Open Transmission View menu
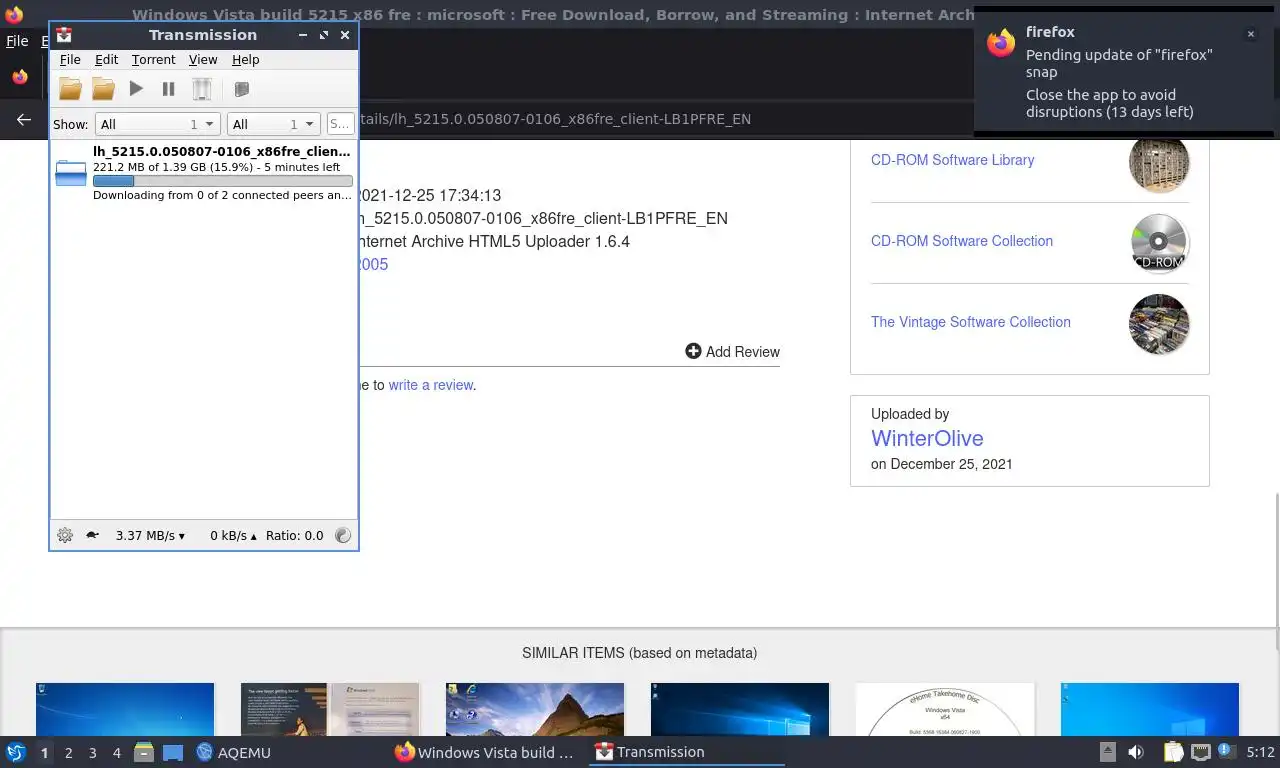This screenshot has height=768, width=1280. point(203,60)
